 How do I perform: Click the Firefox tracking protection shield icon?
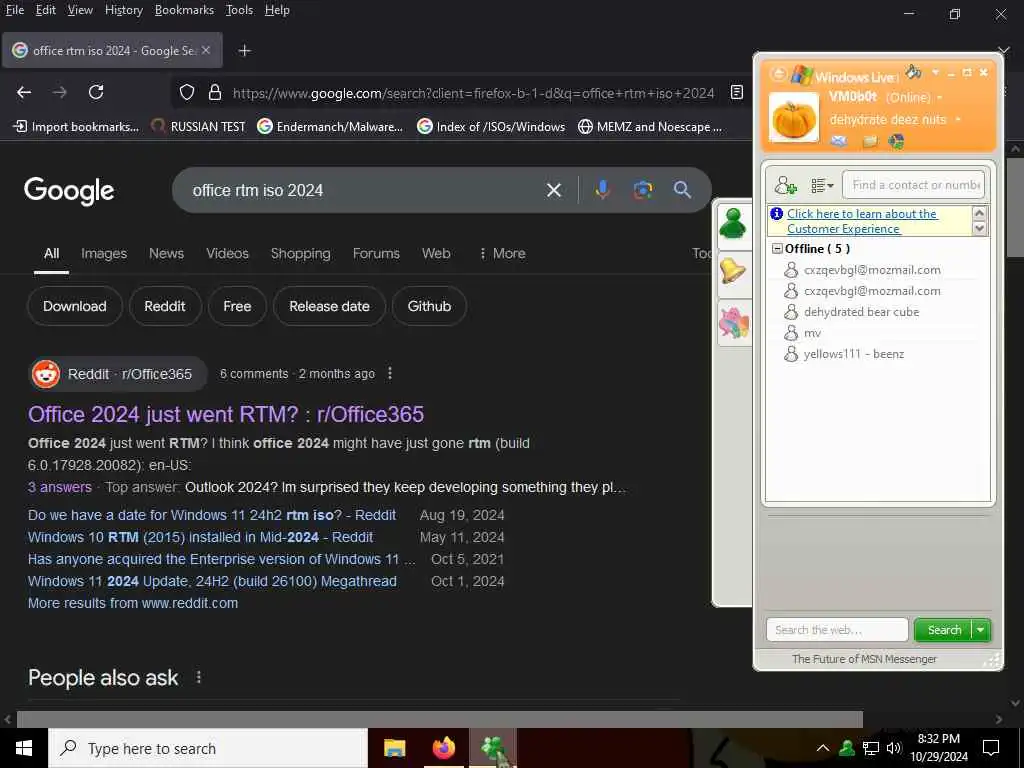187,93
